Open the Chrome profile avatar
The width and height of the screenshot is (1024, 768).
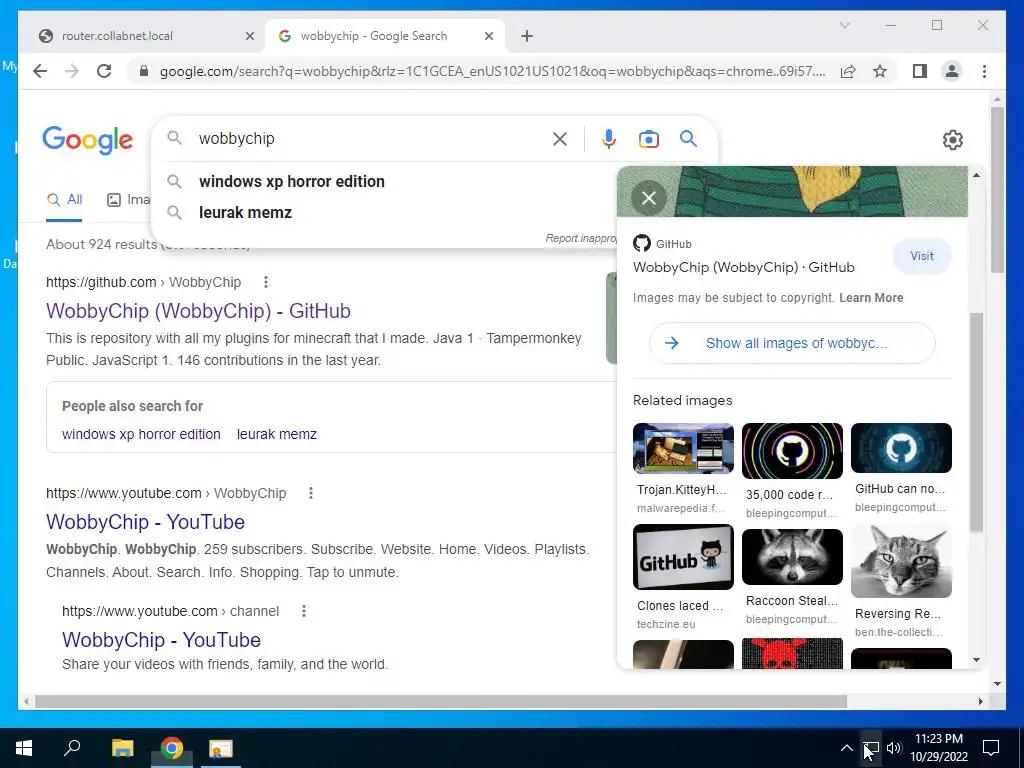(x=952, y=71)
